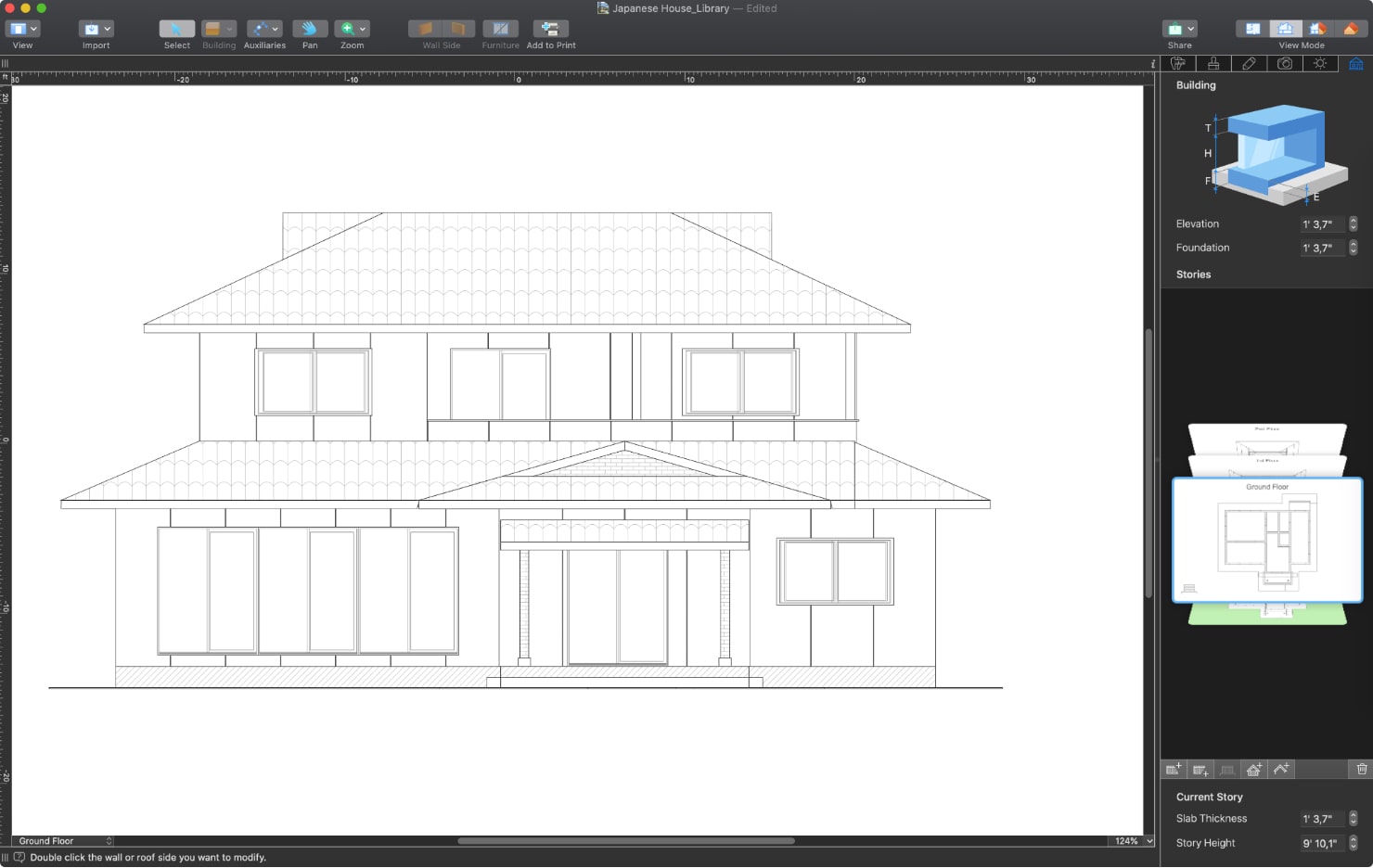Open the Zoom tool dropdown
Screen dimensions: 1373x868
point(353,29)
